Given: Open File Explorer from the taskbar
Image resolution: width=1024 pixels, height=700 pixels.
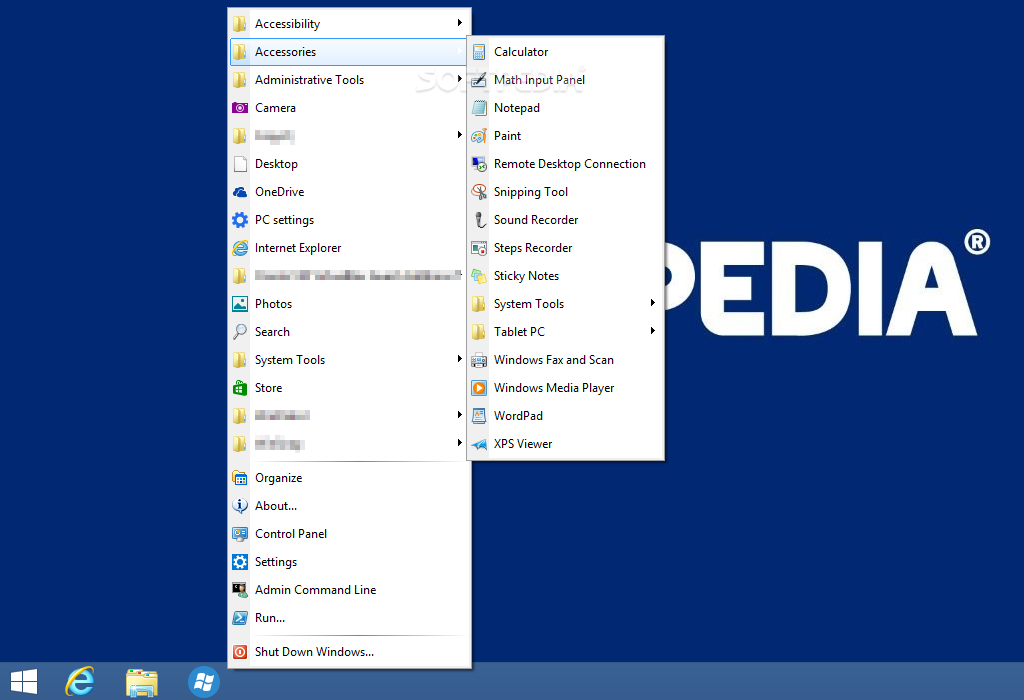Looking at the screenshot, I should [x=142, y=682].
